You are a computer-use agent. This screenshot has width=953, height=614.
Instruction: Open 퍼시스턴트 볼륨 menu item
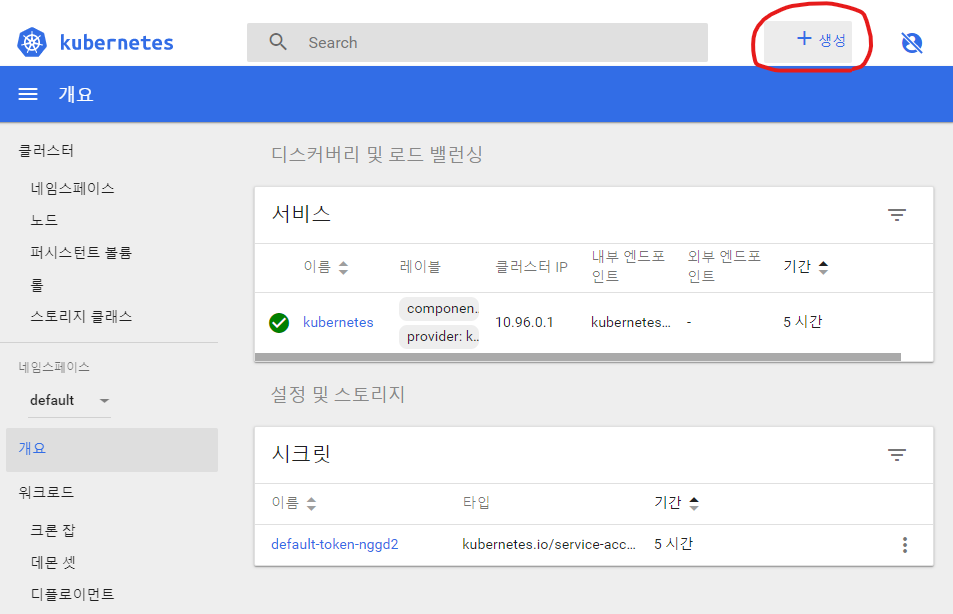[81, 252]
